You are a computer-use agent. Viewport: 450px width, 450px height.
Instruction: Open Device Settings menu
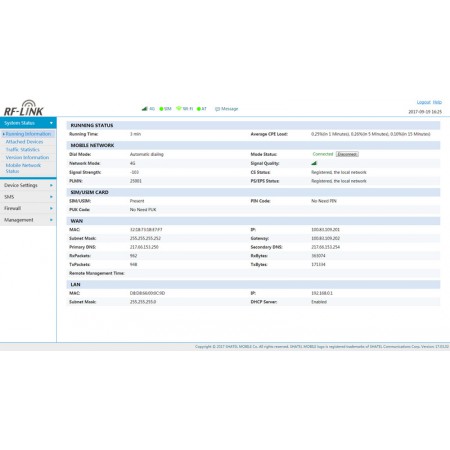(x=28, y=185)
